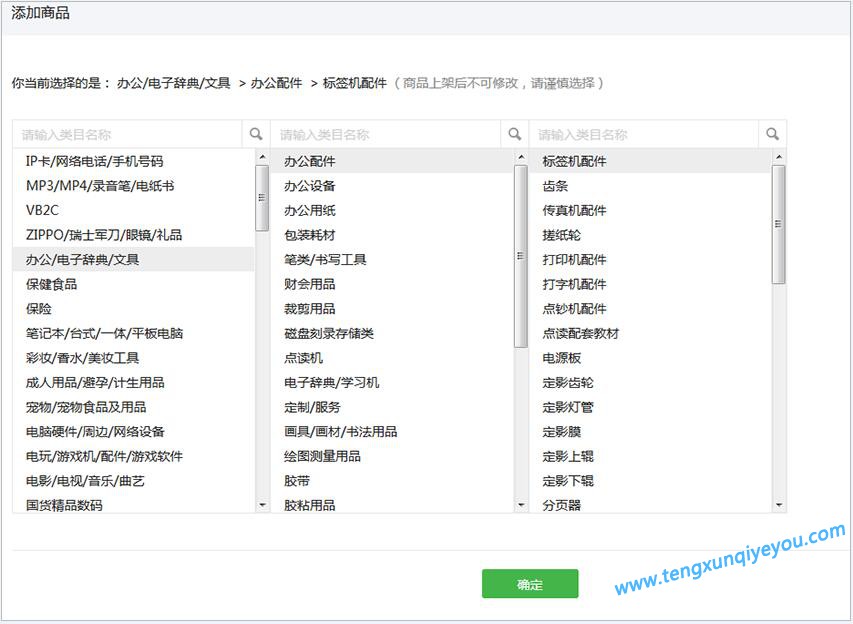
Task: Select subcategory 办公用纸
Action: (x=392, y=210)
